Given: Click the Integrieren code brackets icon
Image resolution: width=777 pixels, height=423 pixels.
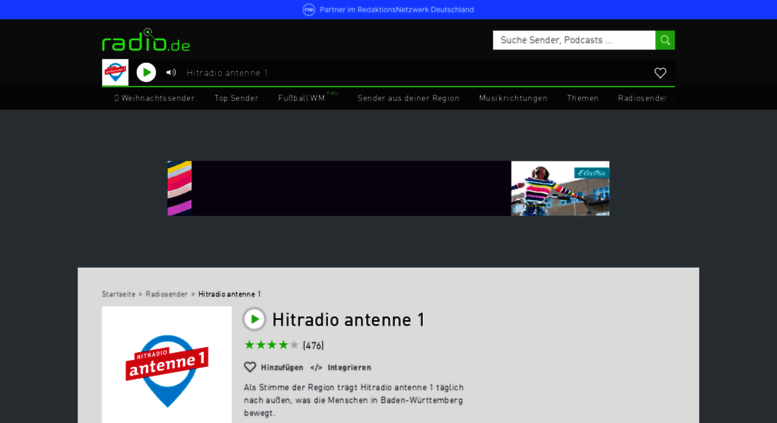Looking at the screenshot, I should pos(316,368).
